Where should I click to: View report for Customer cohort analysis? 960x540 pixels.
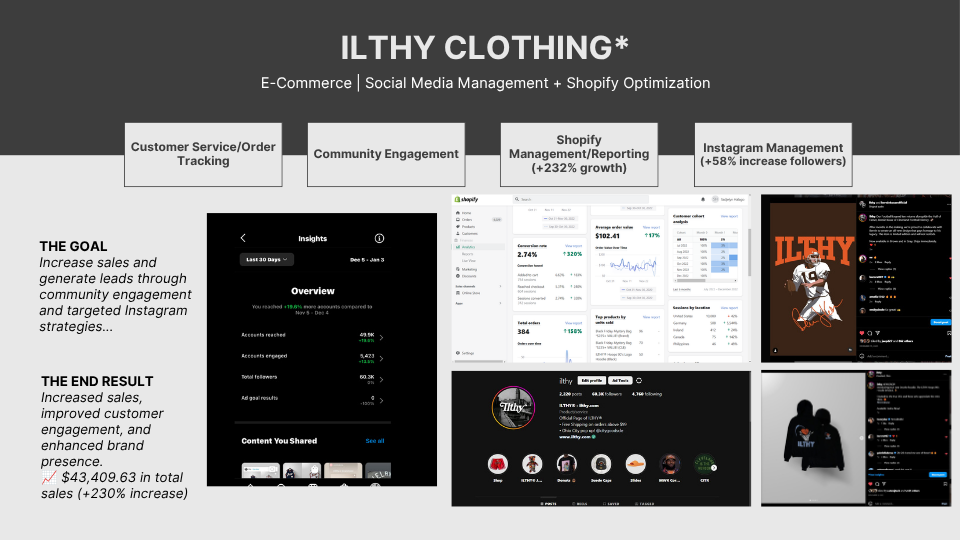click(729, 216)
